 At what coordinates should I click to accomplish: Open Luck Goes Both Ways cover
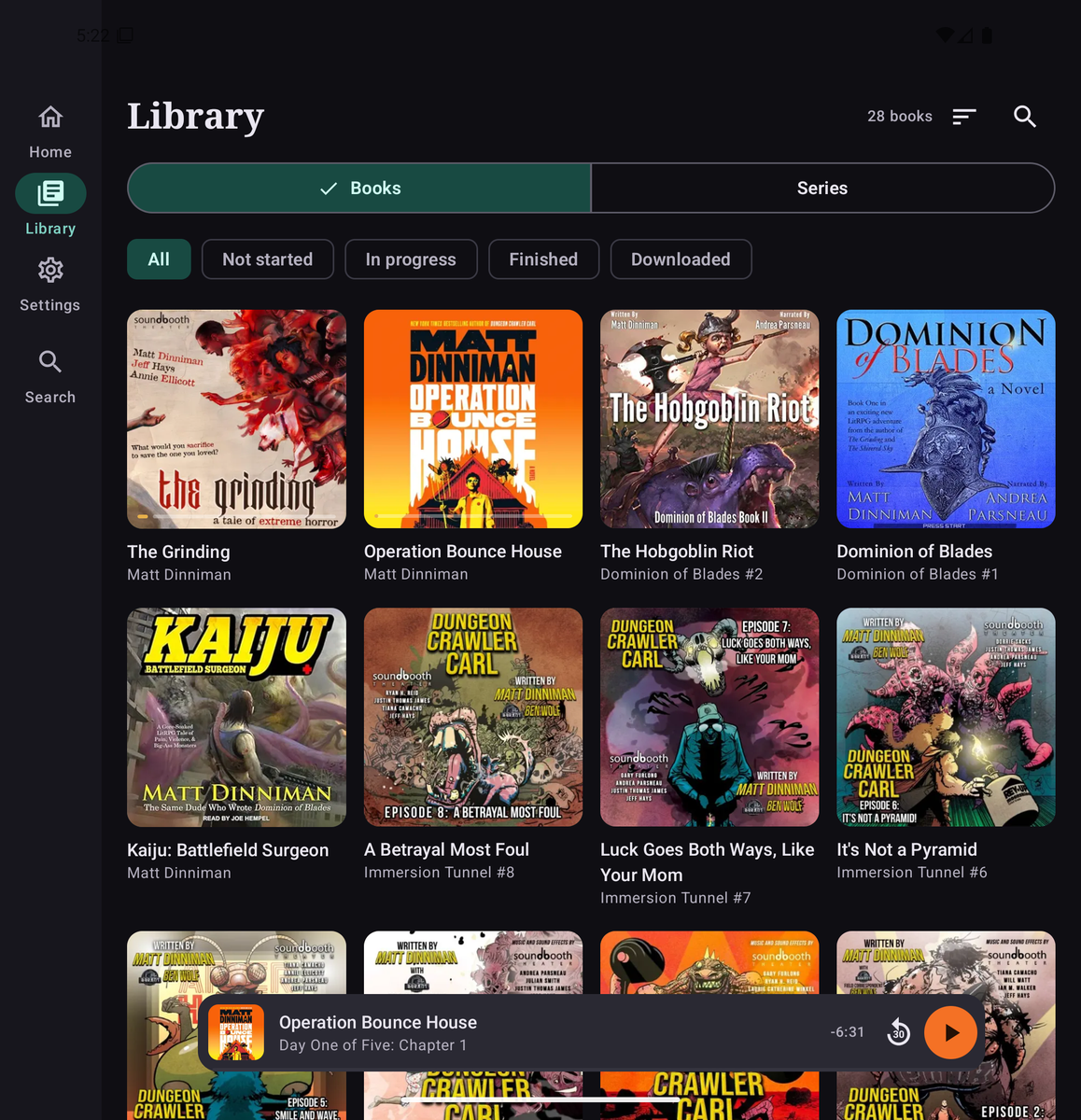(x=709, y=717)
